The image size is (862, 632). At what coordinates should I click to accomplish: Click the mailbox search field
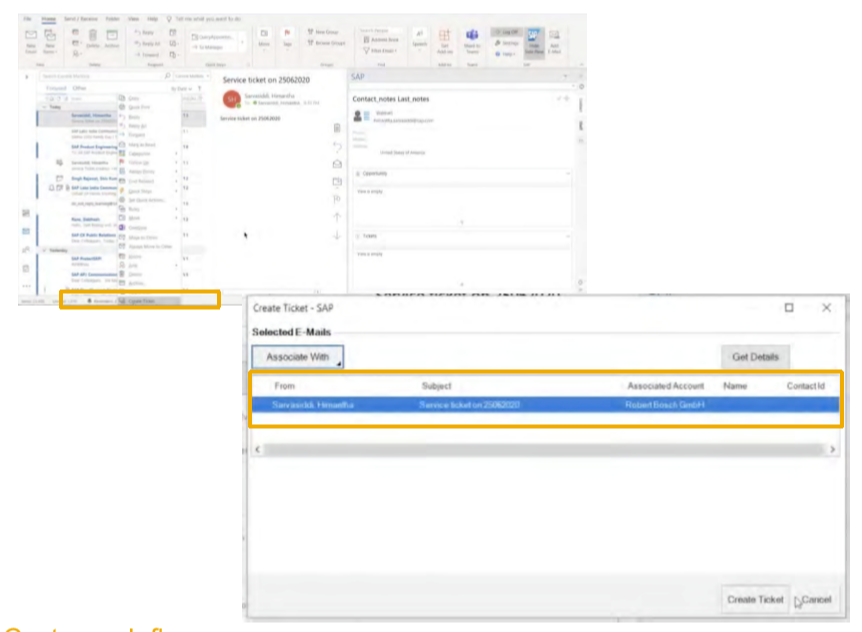click(104, 76)
